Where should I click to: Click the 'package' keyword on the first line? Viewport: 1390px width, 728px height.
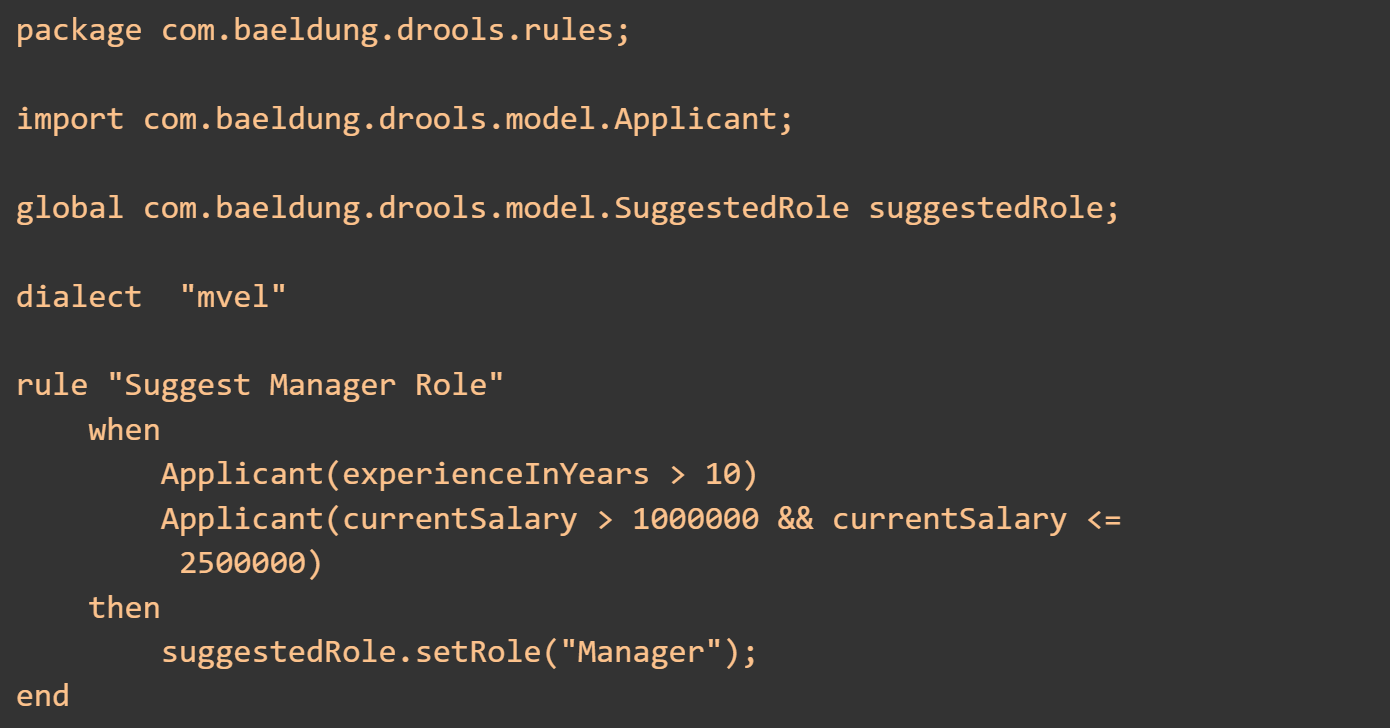pos(79,30)
